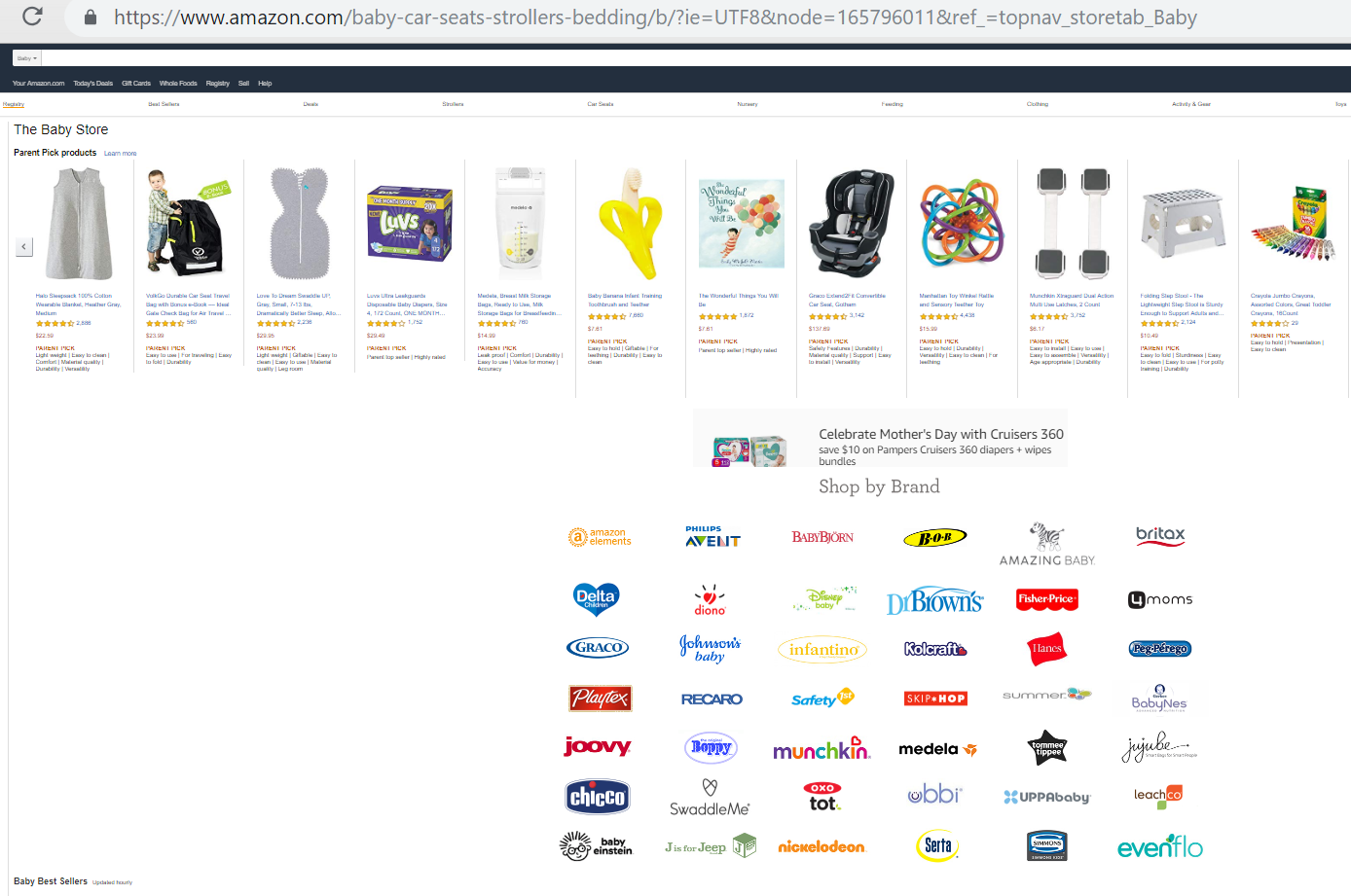Select the Graco Extend2Fit car seat image
The height and width of the screenshot is (896, 1351).
pos(851,223)
